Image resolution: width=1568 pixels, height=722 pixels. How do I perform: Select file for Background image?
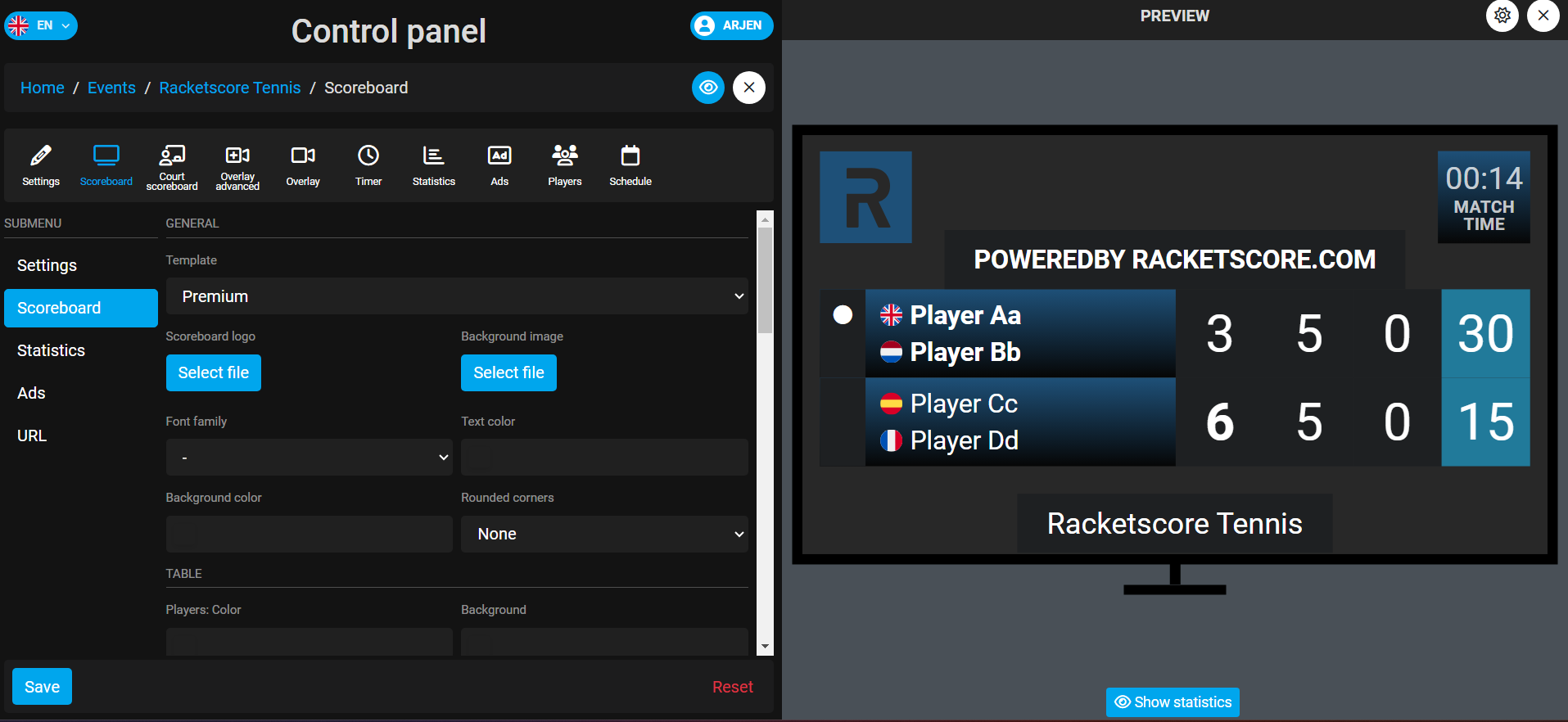click(x=508, y=372)
